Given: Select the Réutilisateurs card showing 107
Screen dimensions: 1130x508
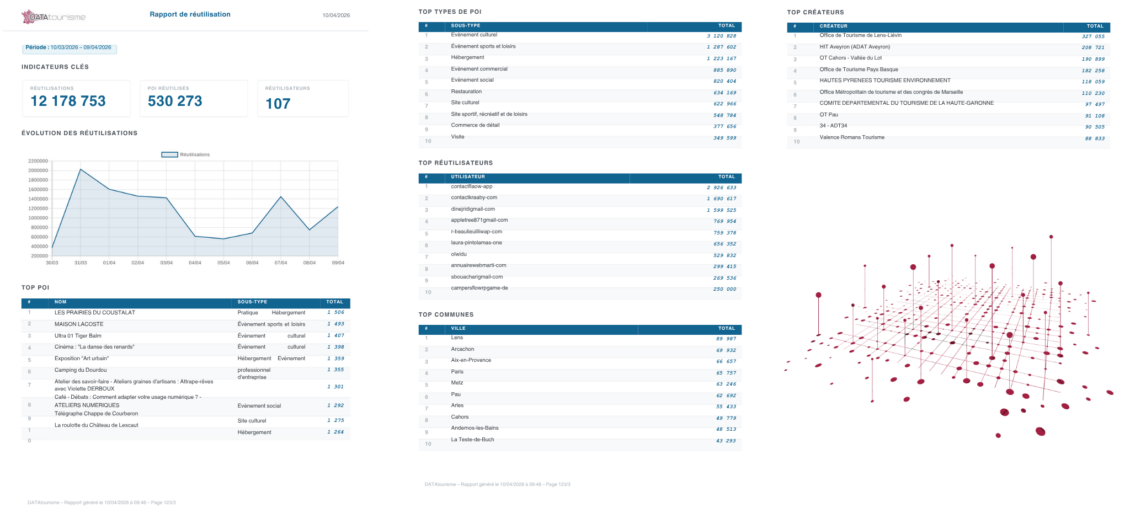Looking at the screenshot, I should (x=303, y=98).
